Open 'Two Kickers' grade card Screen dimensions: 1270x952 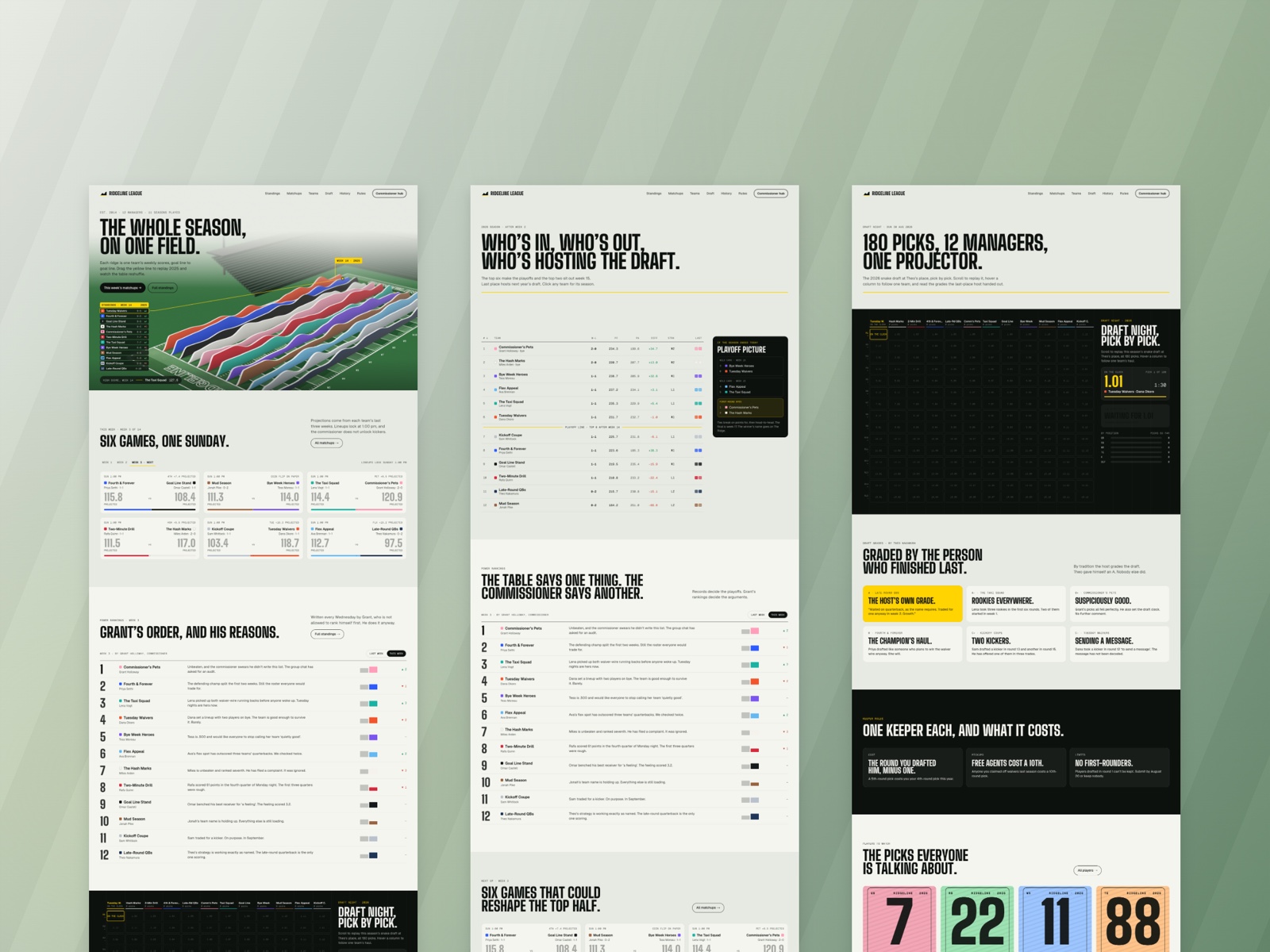(x=1015, y=643)
